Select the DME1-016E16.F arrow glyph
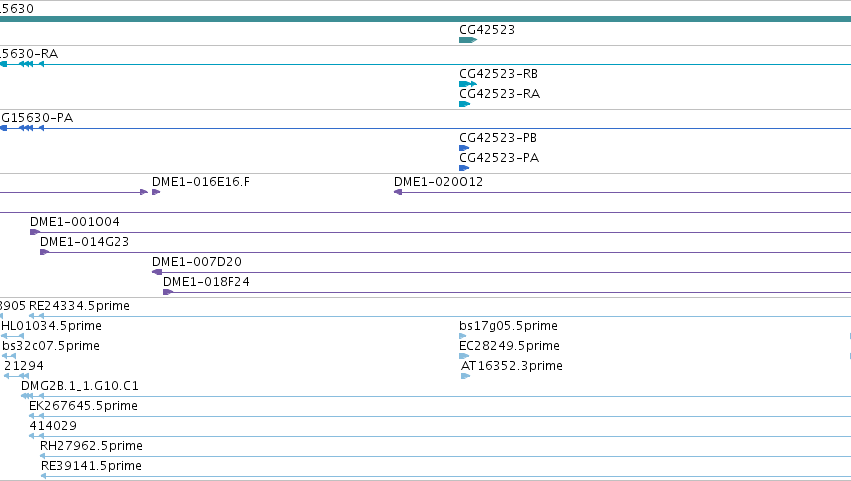 (x=156, y=192)
